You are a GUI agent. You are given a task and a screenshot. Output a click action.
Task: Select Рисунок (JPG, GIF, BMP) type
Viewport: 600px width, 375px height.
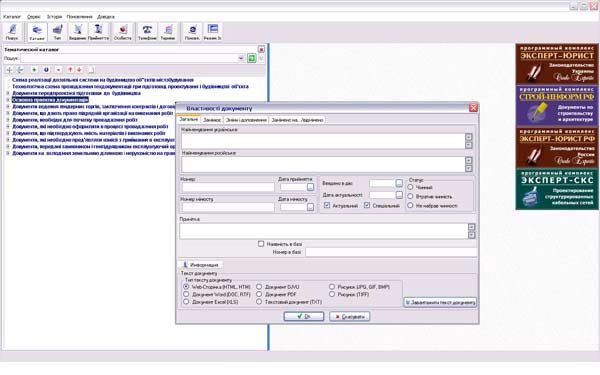[332, 287]
